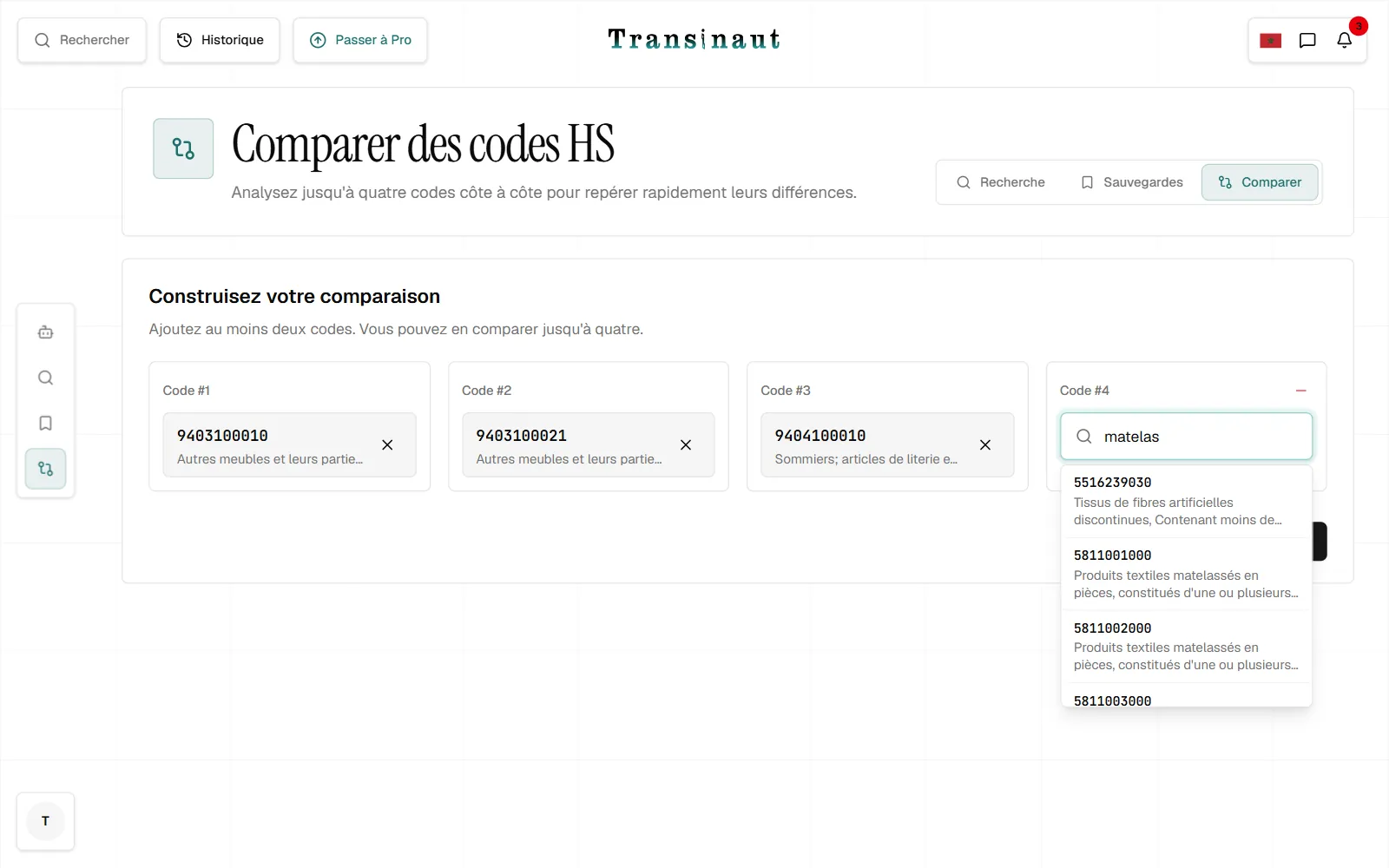Switch to the Sauvegardes tab
Image resolution: width=1389 pixels, height=868 pixels.
[1132, 182]
